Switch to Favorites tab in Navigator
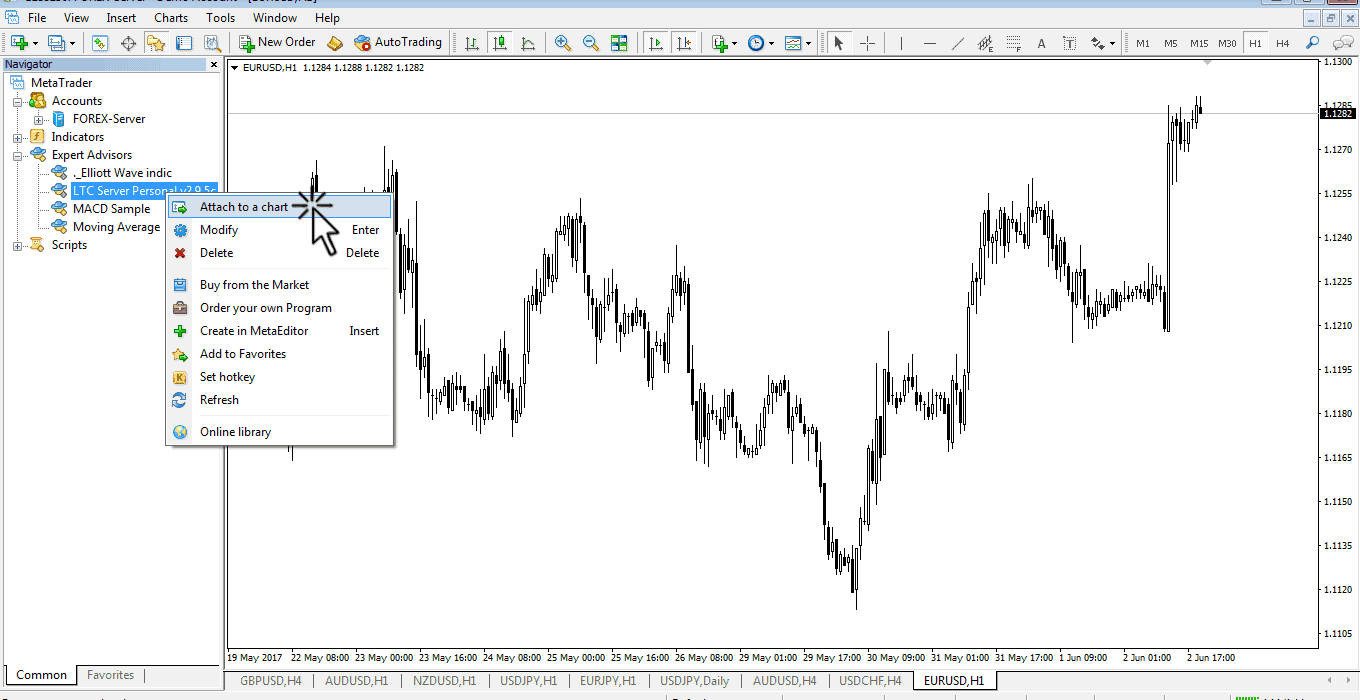The width and height of the screenshot is (1360, 700). 111,675
